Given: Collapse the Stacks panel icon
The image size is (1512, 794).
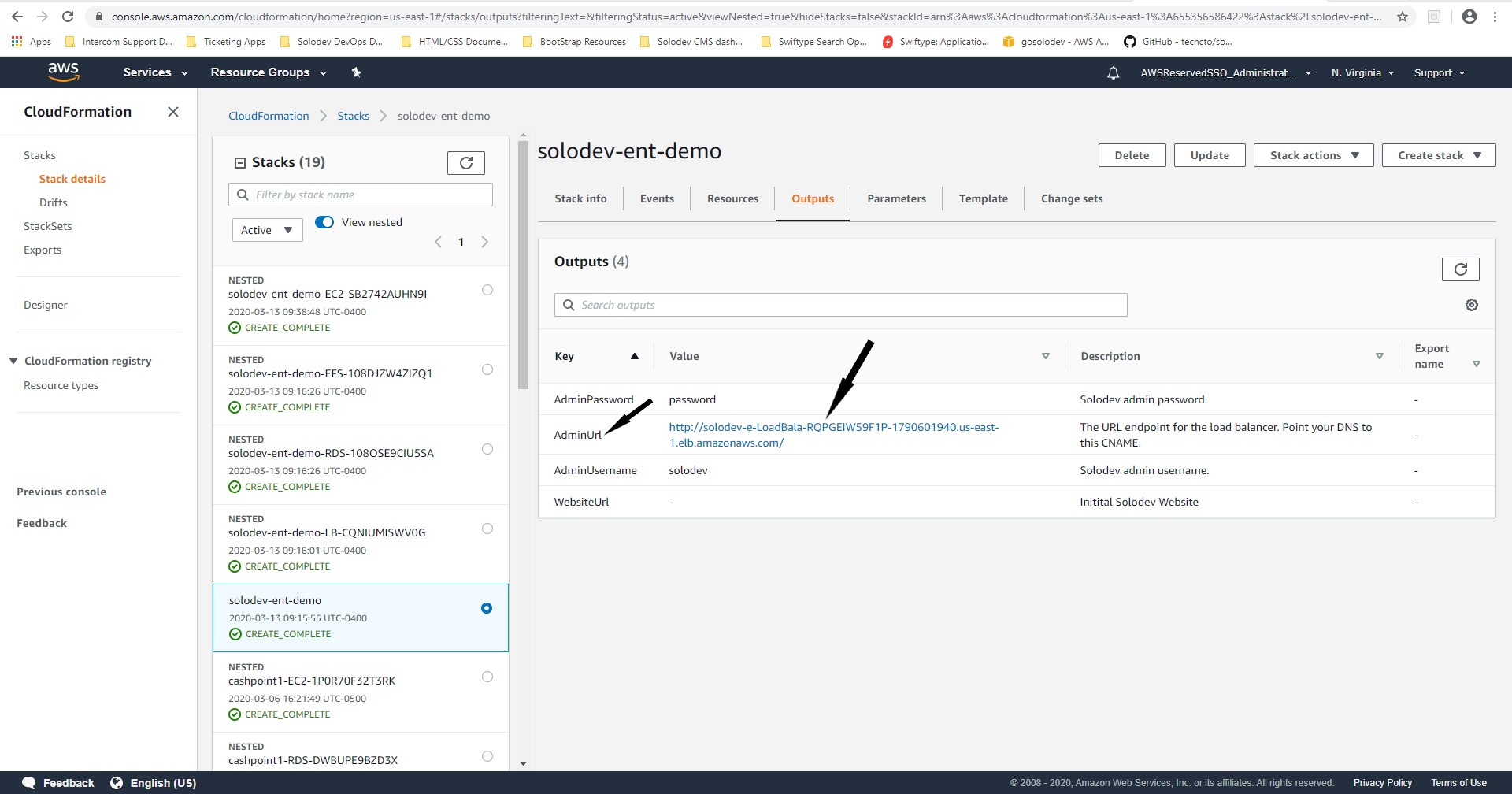Looking at the screenshot, I should (240, 162).
